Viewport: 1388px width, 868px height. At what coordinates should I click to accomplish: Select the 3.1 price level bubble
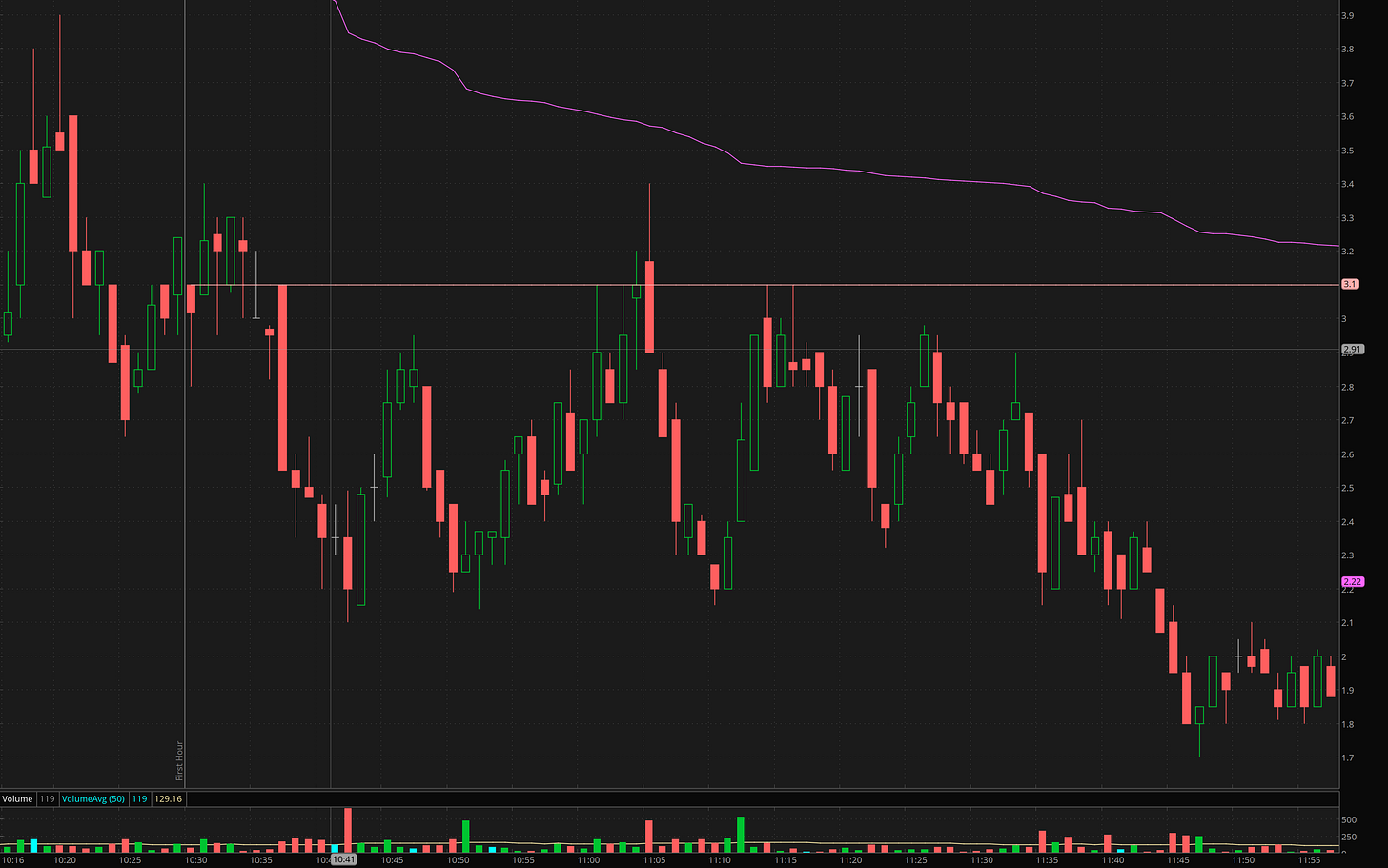pyautogui.click(x=1351, y=284)
